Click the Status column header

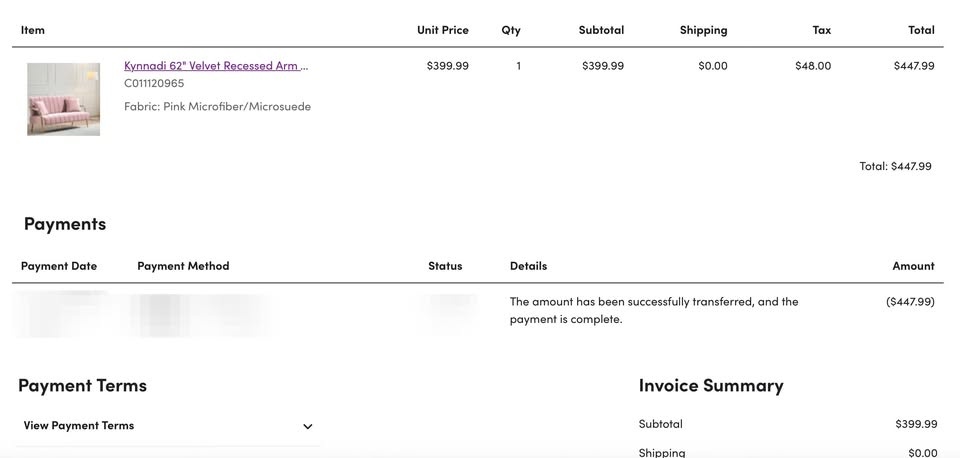445,266
